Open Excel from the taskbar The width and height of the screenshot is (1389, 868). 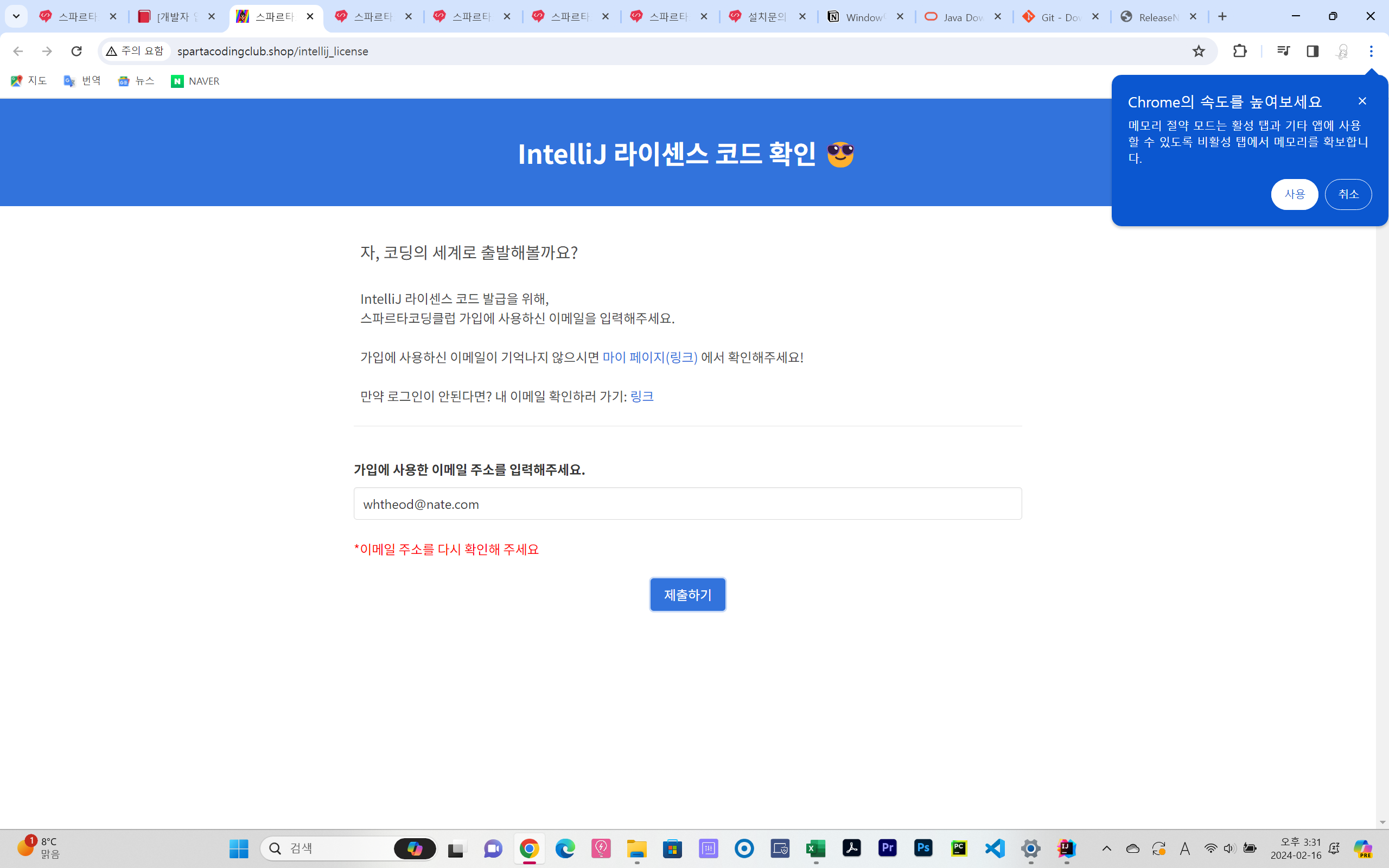815,848
